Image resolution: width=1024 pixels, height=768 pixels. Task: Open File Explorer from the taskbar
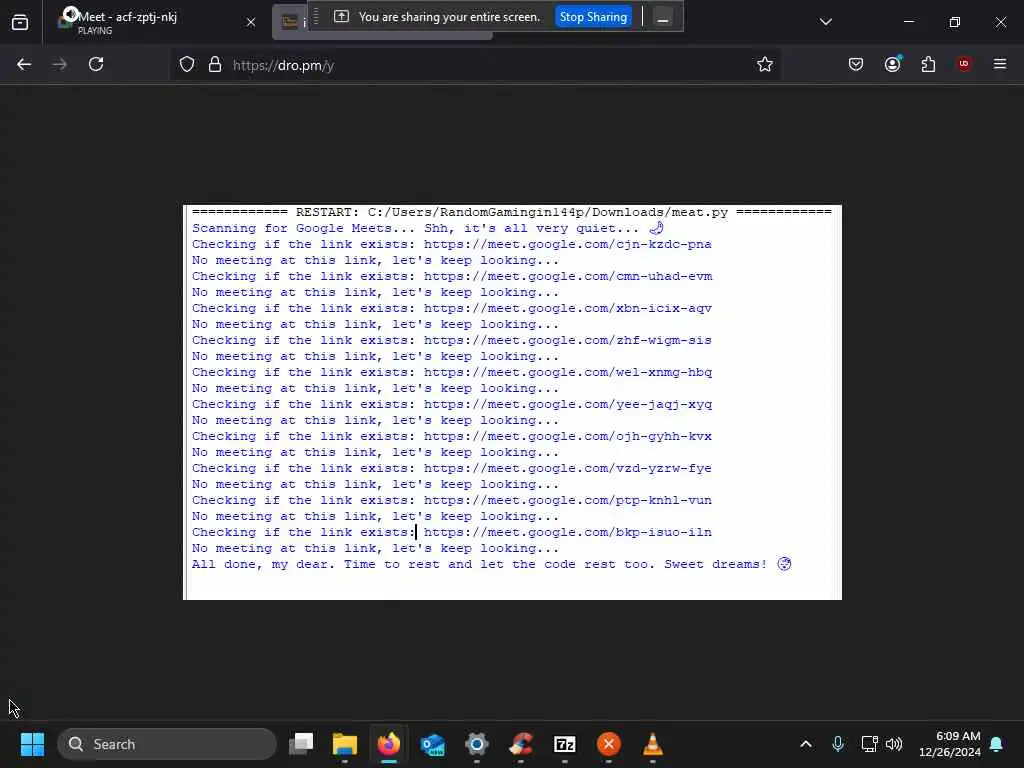tap(345, 744)
